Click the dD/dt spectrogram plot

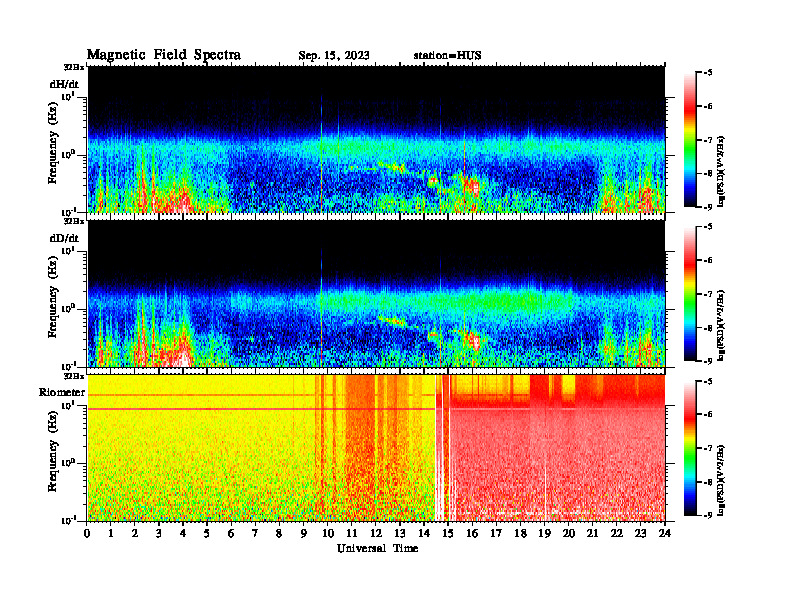tap(376, 293)
